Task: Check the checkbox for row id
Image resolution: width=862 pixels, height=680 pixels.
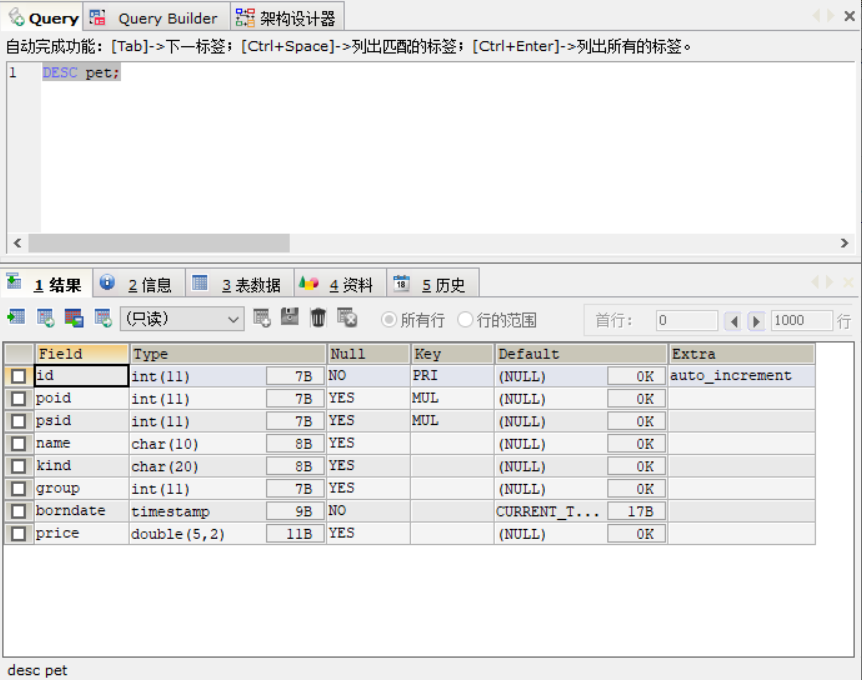Action: tap(18, 376)
